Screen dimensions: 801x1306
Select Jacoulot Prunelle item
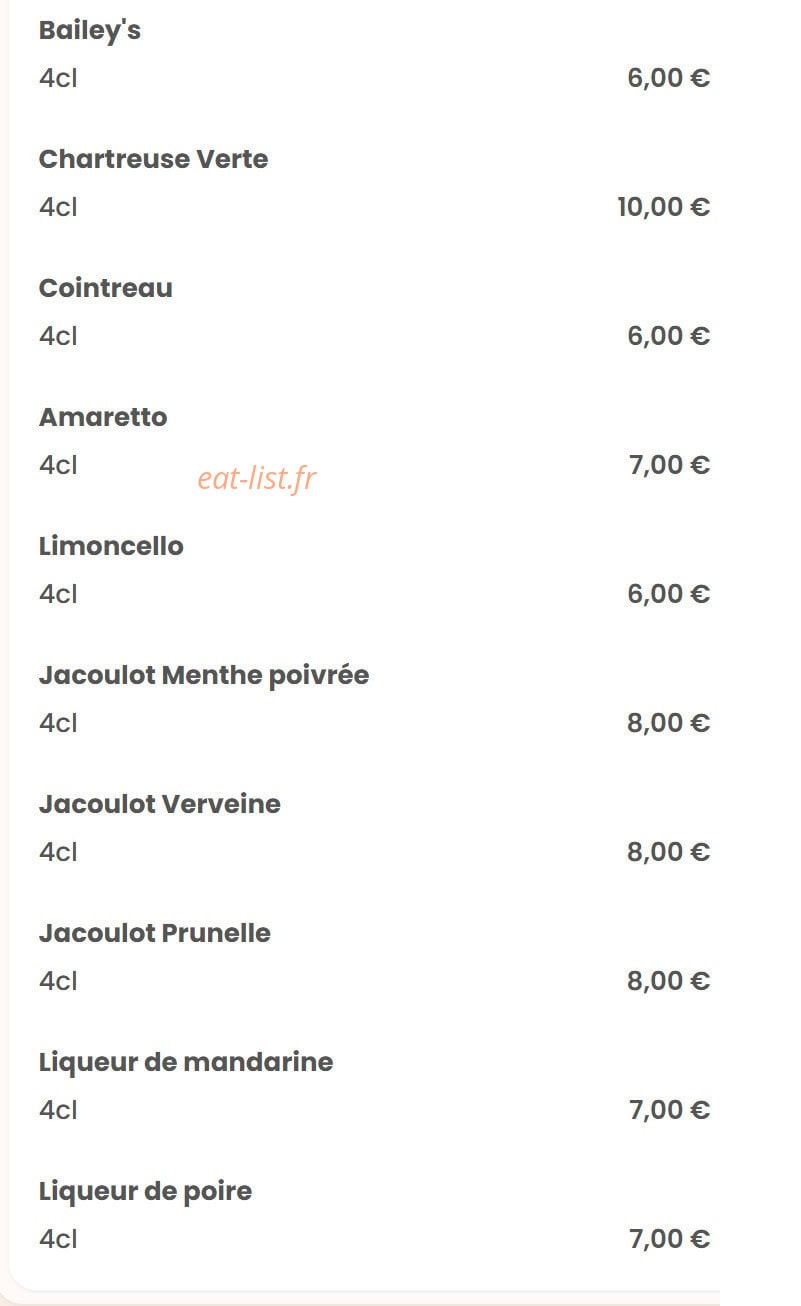(154, 933)
